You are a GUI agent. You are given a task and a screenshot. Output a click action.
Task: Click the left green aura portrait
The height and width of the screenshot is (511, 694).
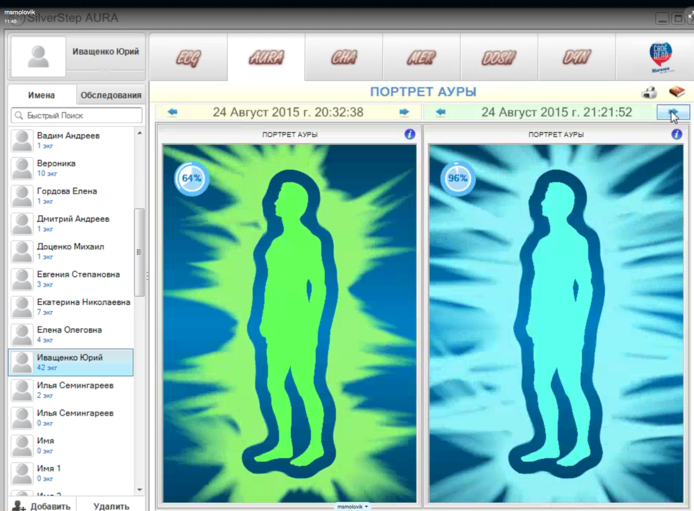coord(289,323)
